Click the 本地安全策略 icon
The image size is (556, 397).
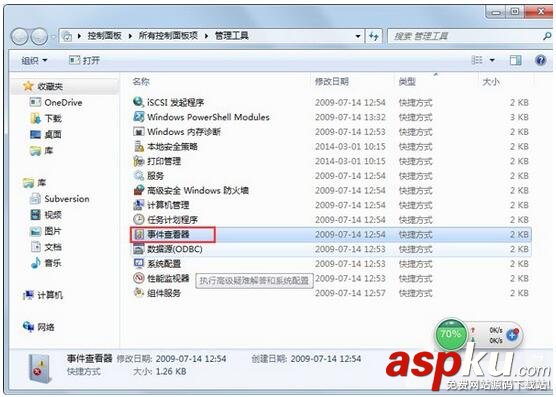[138, 146]
